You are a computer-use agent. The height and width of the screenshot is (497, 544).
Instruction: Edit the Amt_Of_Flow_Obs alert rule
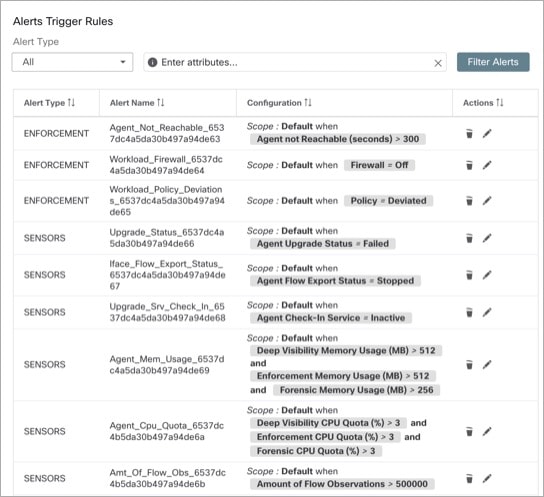coord(487,478)
